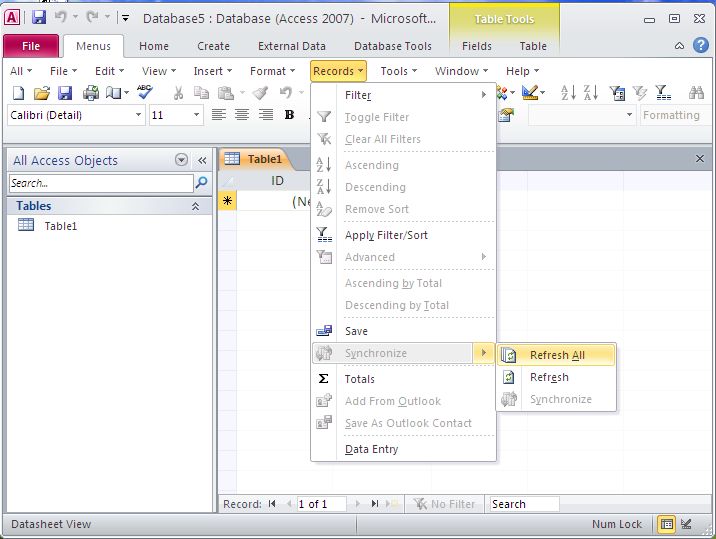This screenshot has width=716, height=539.
Task: Click the Sort Ascending A-Z toolbar icon
Action: pos(568,93)
